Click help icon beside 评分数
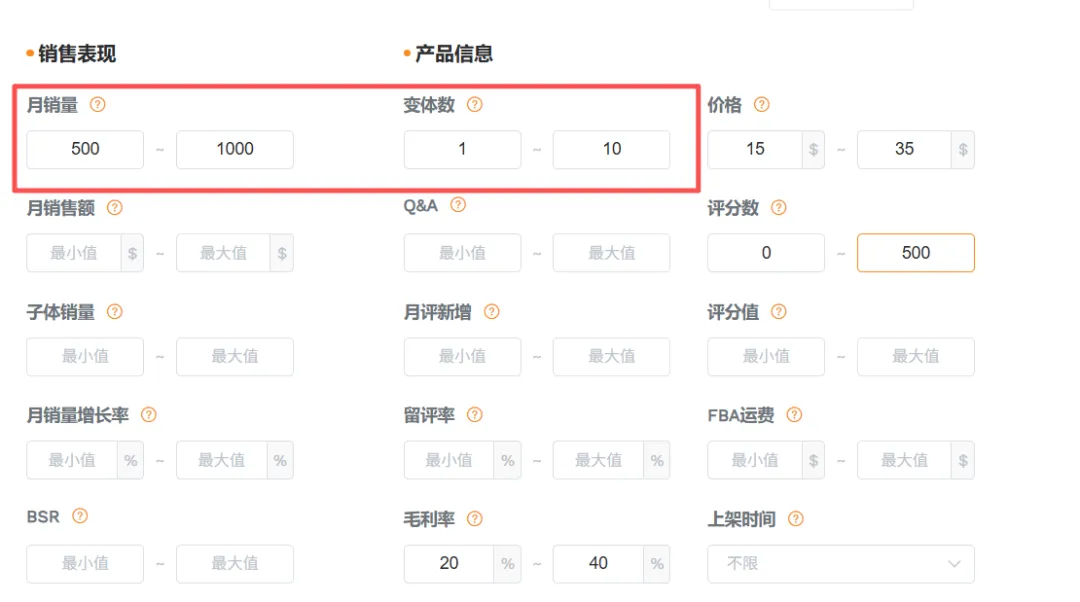Screen dimensions: 1080x602 point(779,208)
